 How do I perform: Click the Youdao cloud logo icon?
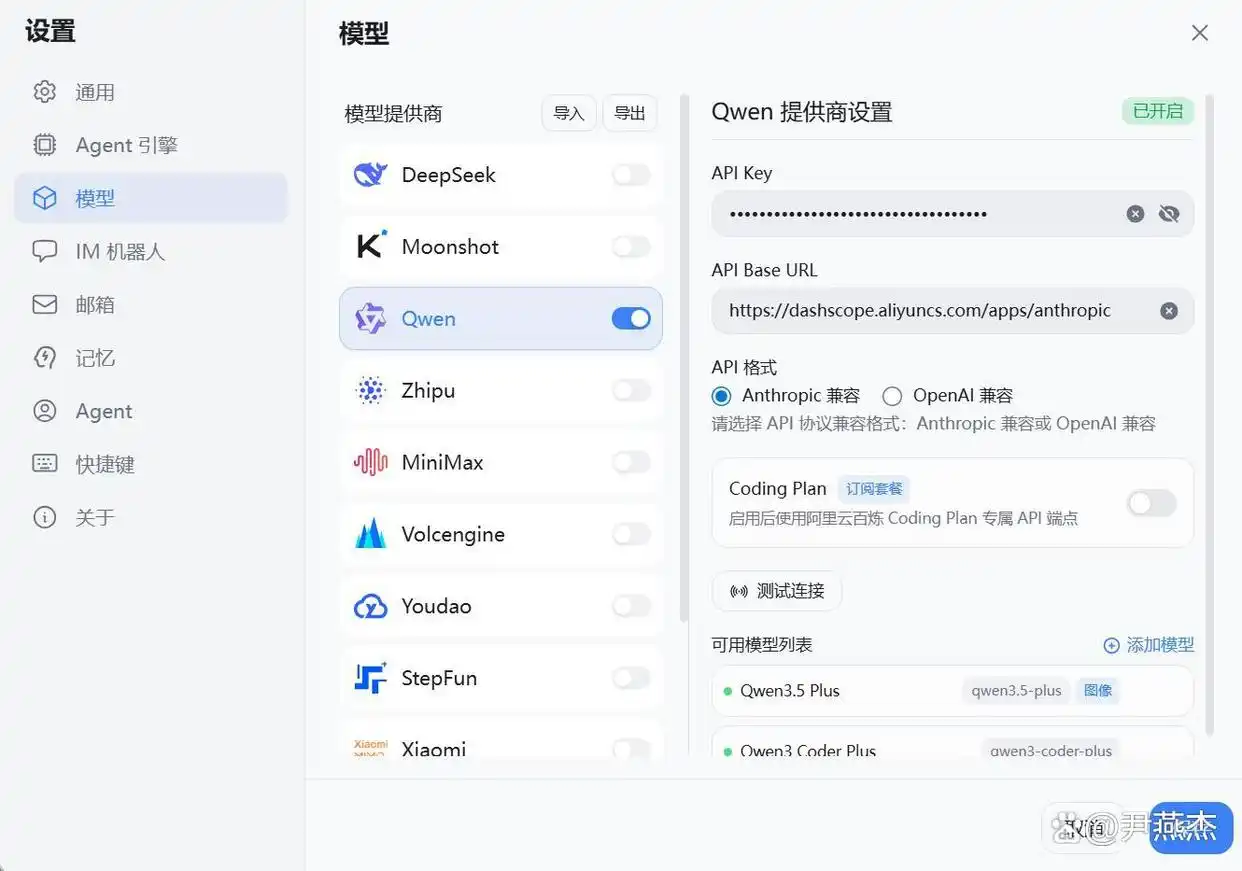coord(370,606)
